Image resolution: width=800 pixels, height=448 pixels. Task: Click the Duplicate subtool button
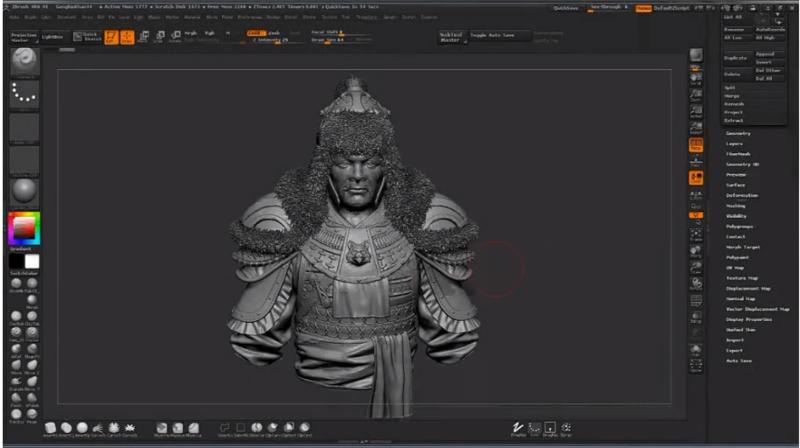pos(736,58)
